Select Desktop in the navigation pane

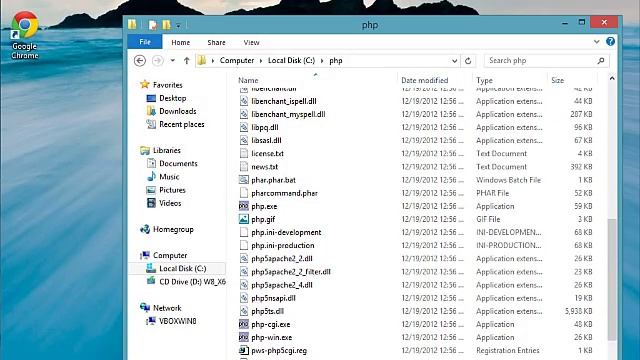click(173, 98)
